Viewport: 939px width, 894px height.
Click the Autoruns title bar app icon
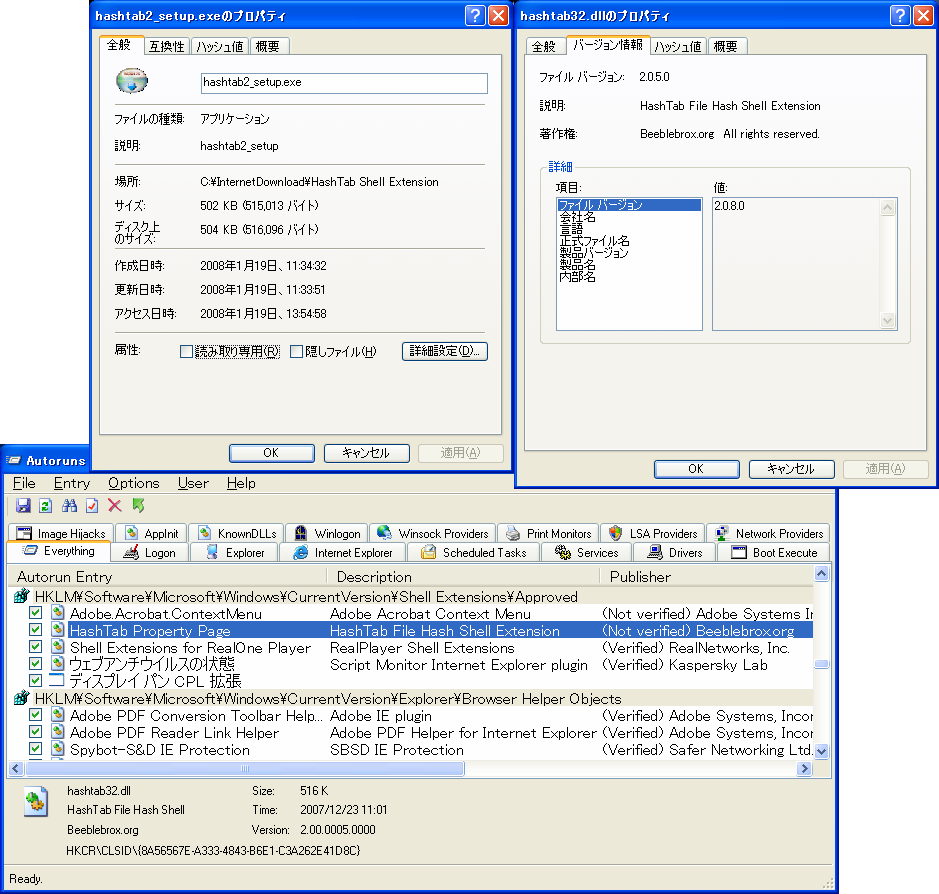coord(13,460)
